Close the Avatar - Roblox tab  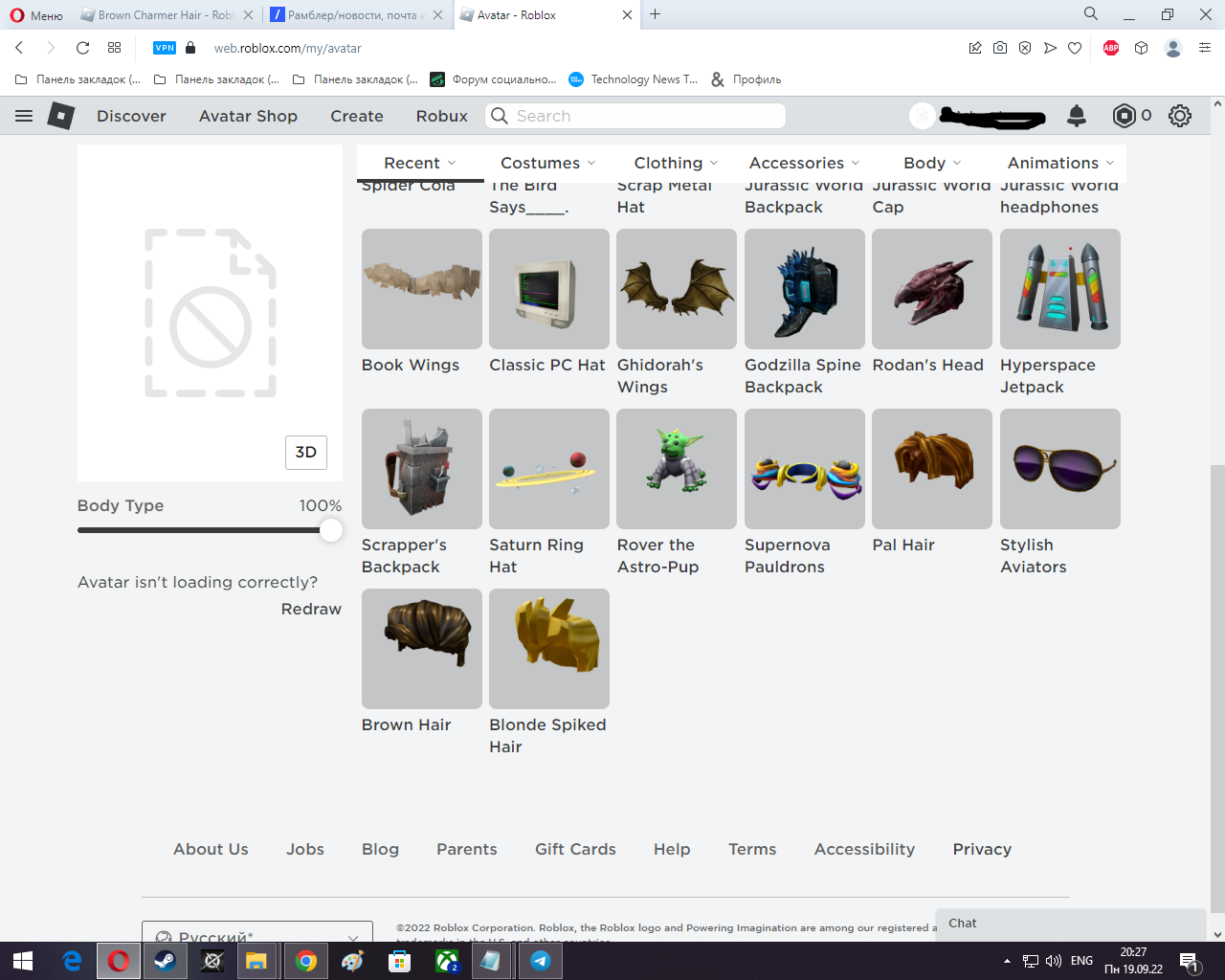click(x=627, y=14)
